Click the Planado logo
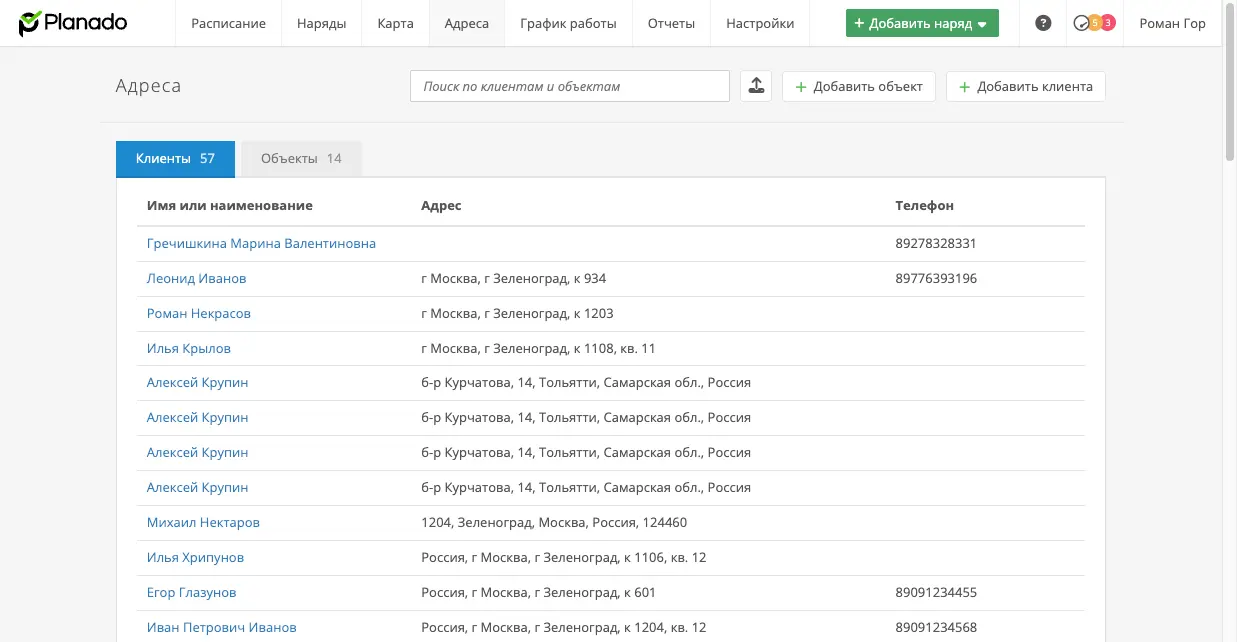1237x642 pixels. [73, 23]
